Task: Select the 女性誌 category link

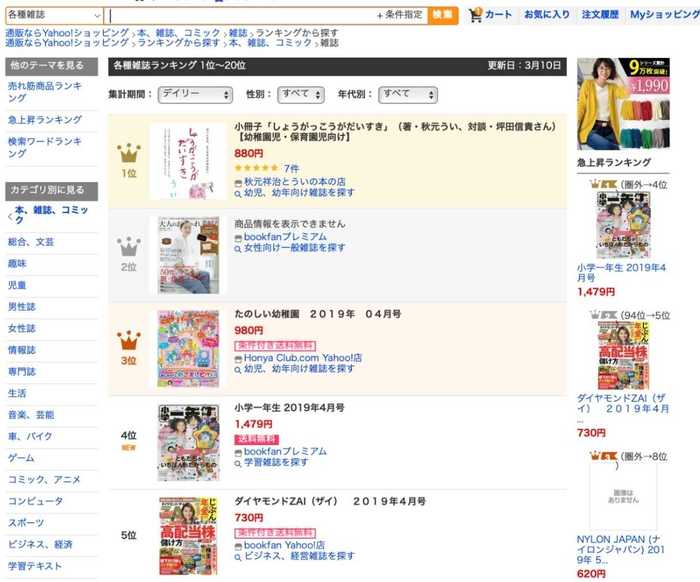Action: tap(21, 328)
